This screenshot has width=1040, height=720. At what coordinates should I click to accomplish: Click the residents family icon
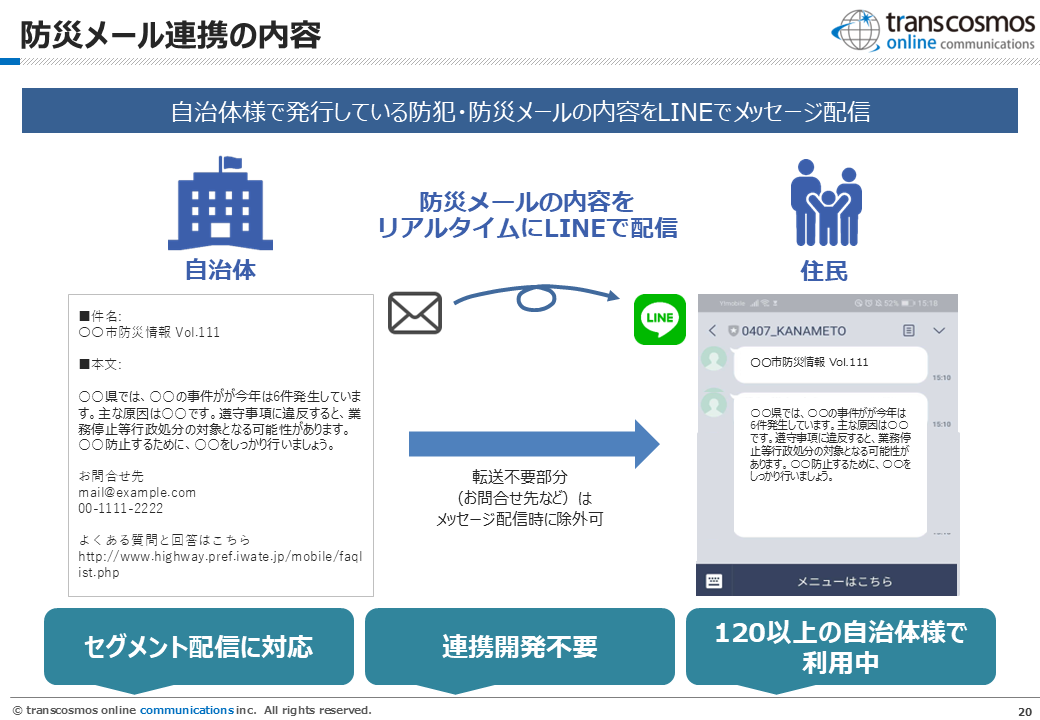[826, 203]
